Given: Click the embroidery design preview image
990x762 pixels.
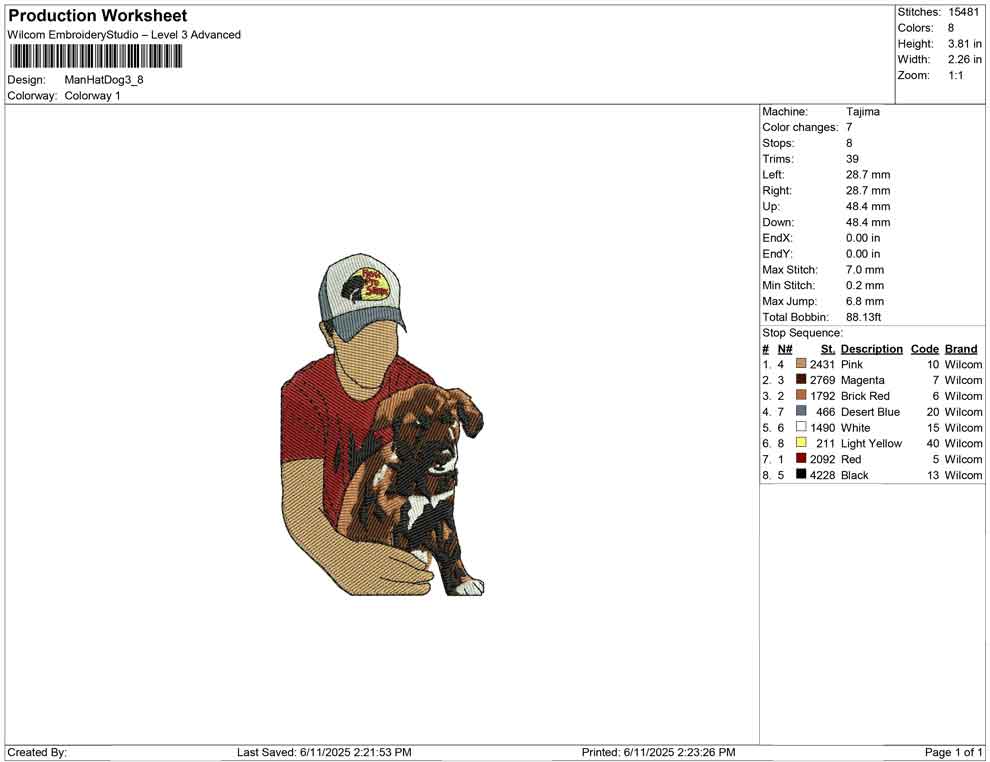Looking at the screenshot, I should click(x=383, y=424).
